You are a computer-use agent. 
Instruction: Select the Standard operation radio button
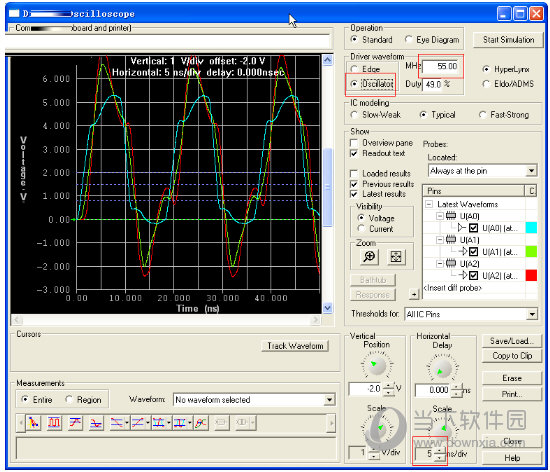click(354, 39)
